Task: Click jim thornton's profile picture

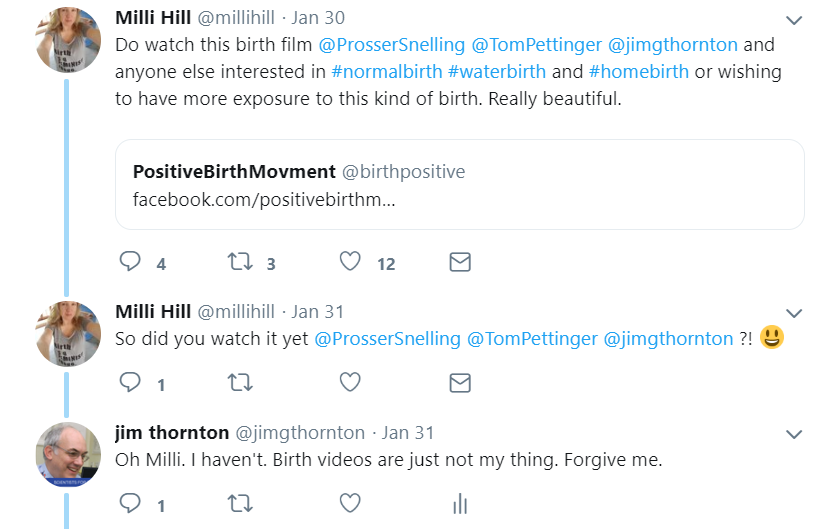Action: coord(68,455)
